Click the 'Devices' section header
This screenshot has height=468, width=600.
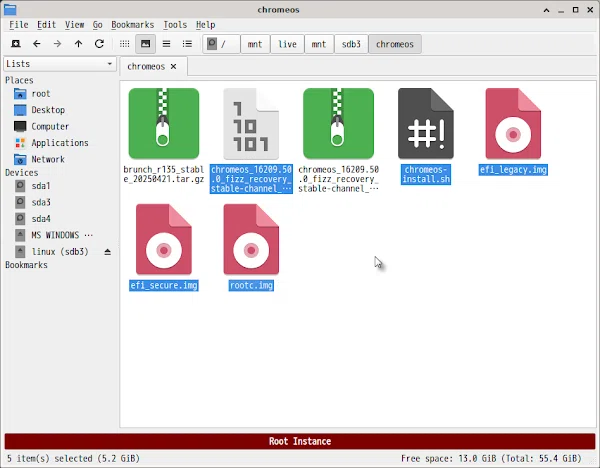[22, 173]
